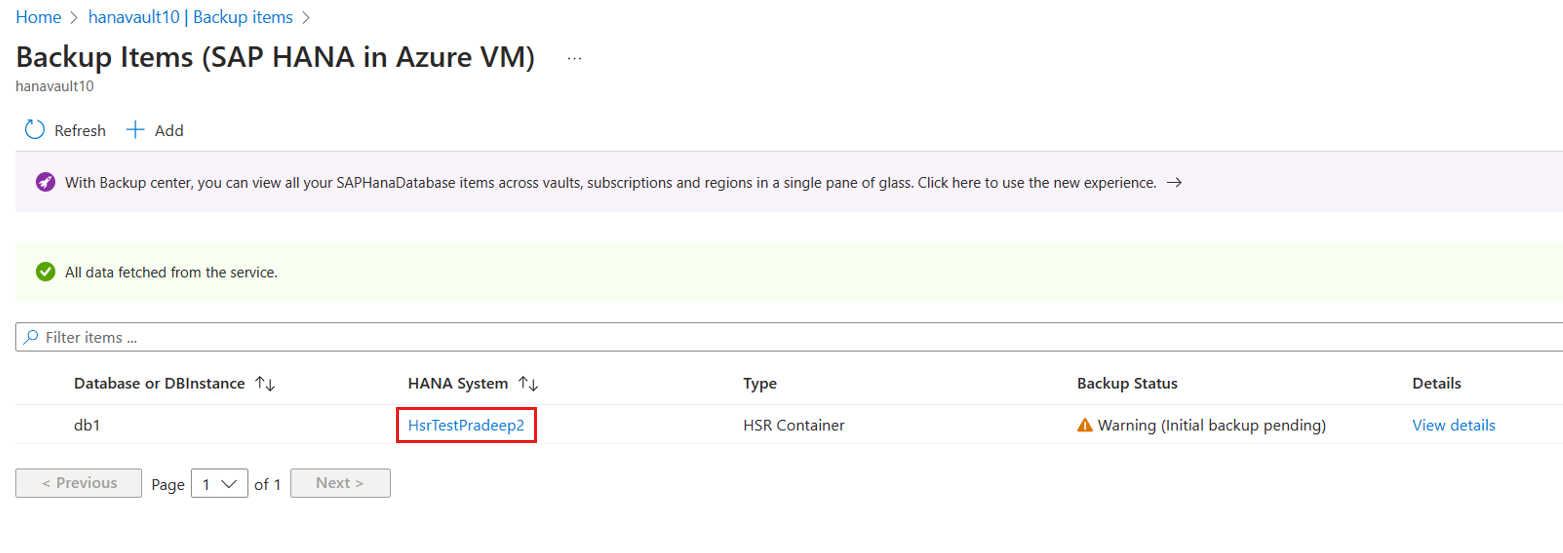The image size is (1563, 553).
Task: Click View details for db1
Action: 1454,426
